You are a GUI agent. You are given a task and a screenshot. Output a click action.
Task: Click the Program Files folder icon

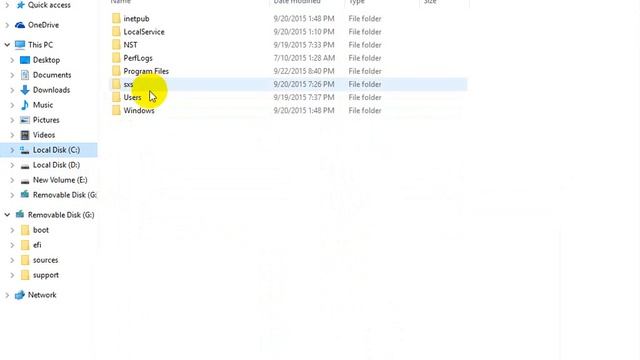click(x=116, y=71)
